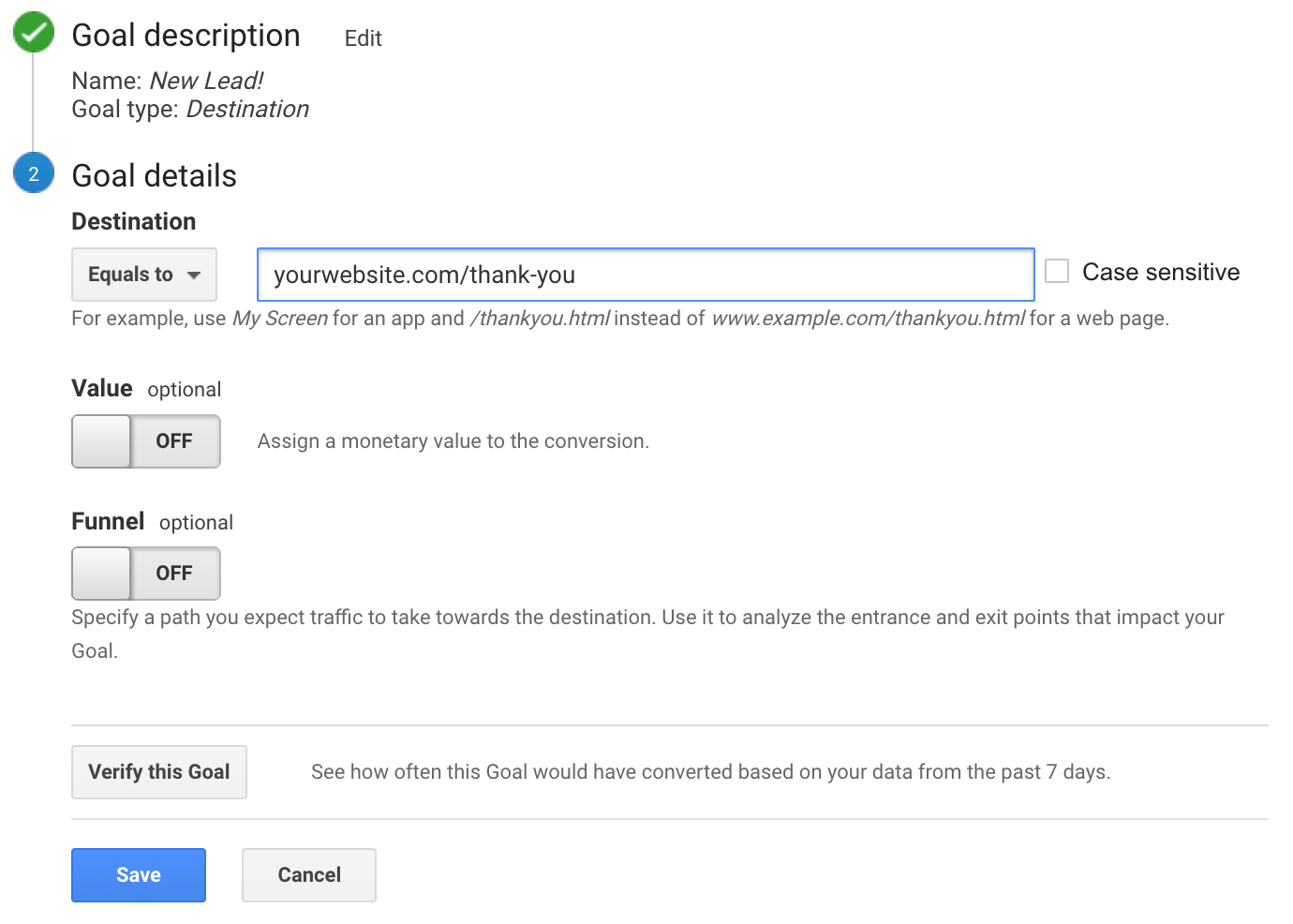1293x924 pixels.
Task: Open the Equals to match type dropdown
Action: coord(144,275)
